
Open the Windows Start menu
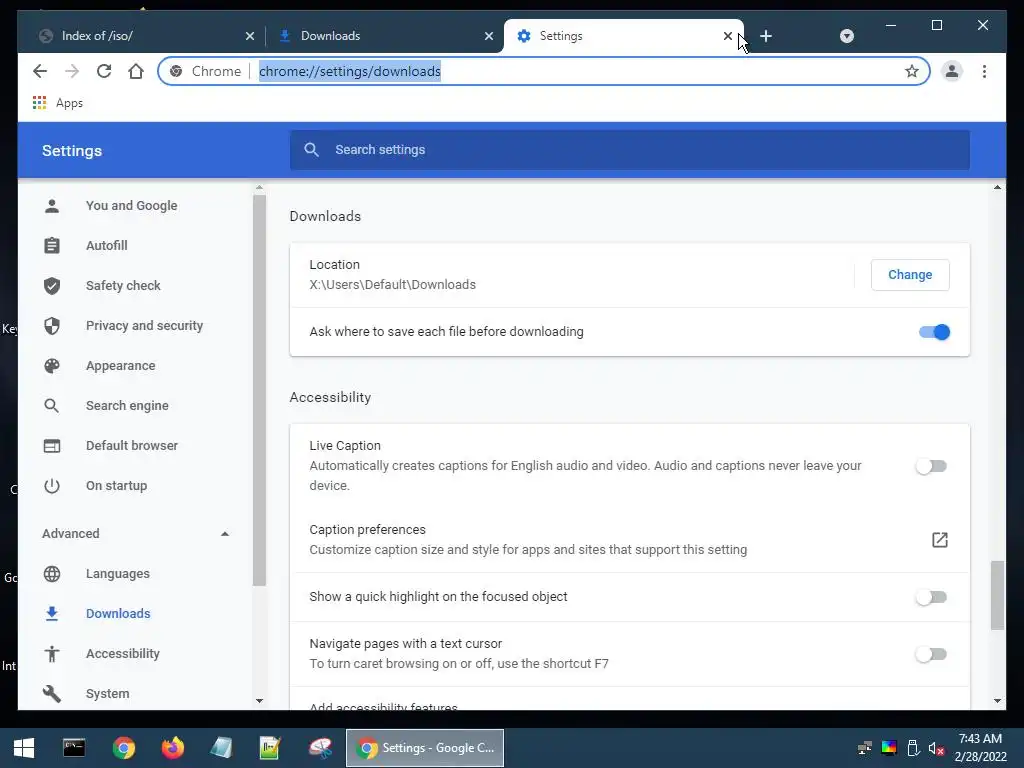click(24, 748)
